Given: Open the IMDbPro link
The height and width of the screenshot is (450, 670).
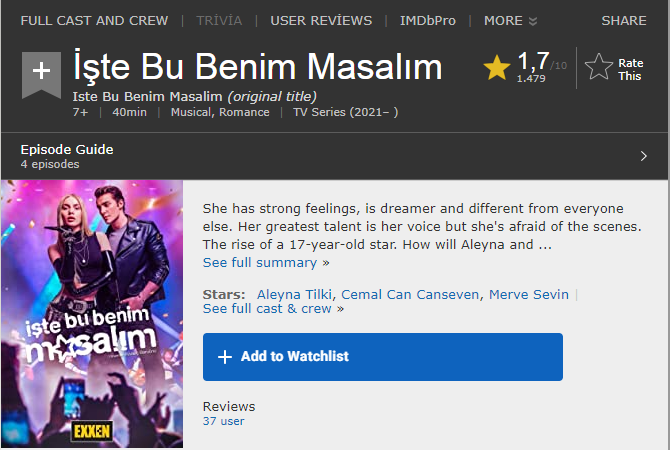Looking at the screenshot, I should pos(427,20).
